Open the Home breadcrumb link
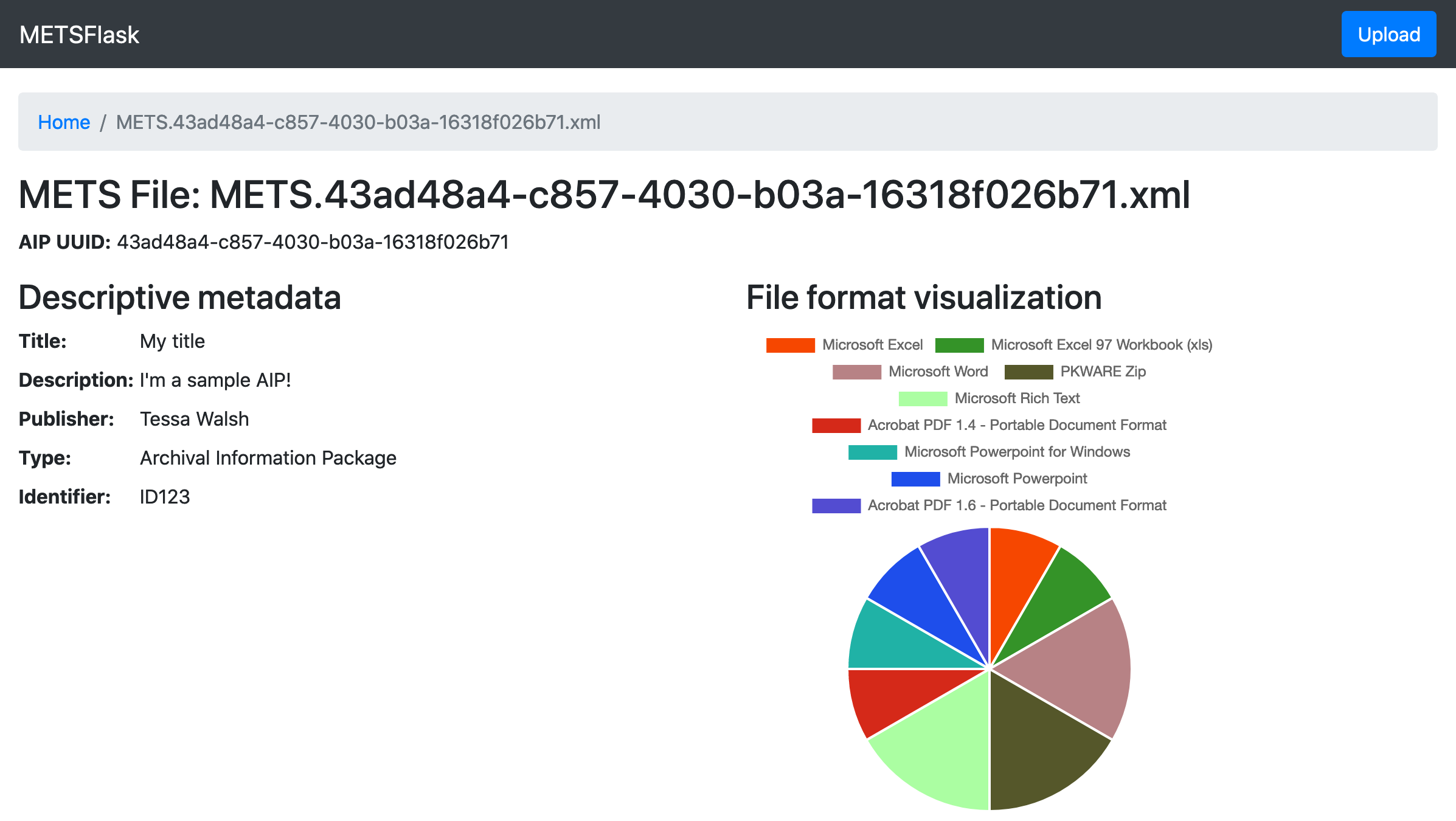 coord(64,122)
